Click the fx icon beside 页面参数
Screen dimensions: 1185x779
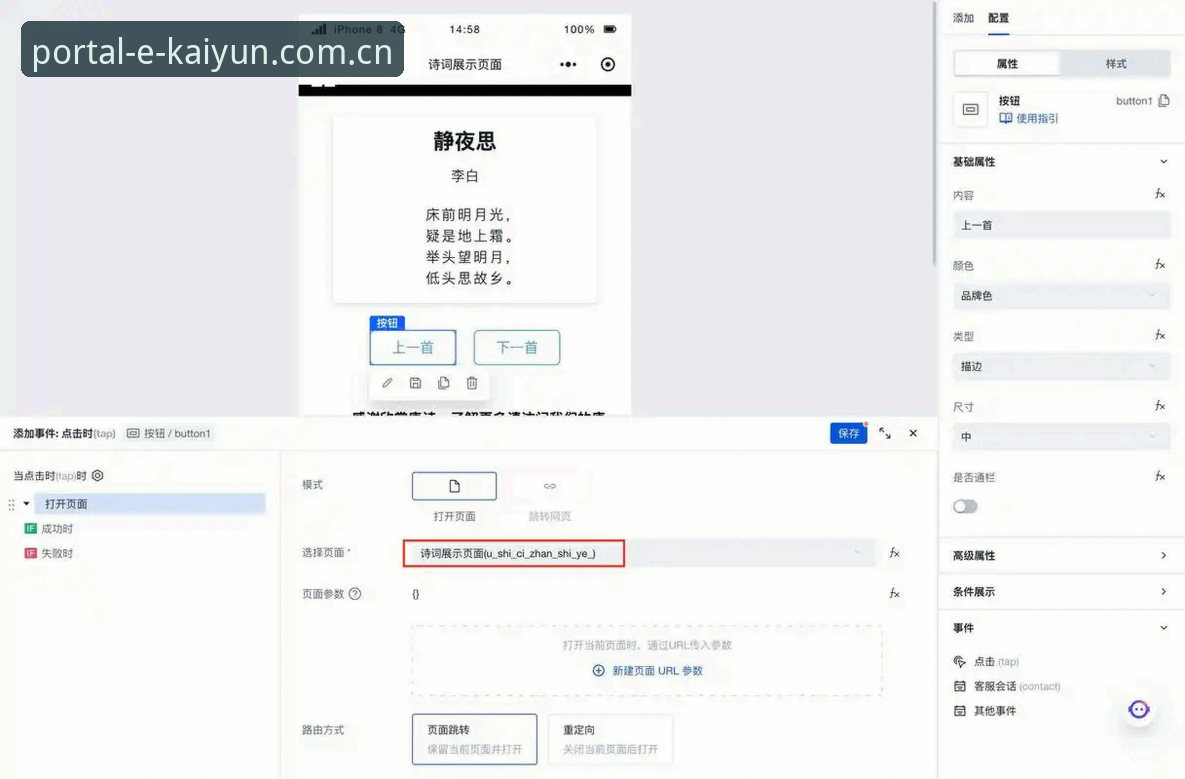pos(894,594)
